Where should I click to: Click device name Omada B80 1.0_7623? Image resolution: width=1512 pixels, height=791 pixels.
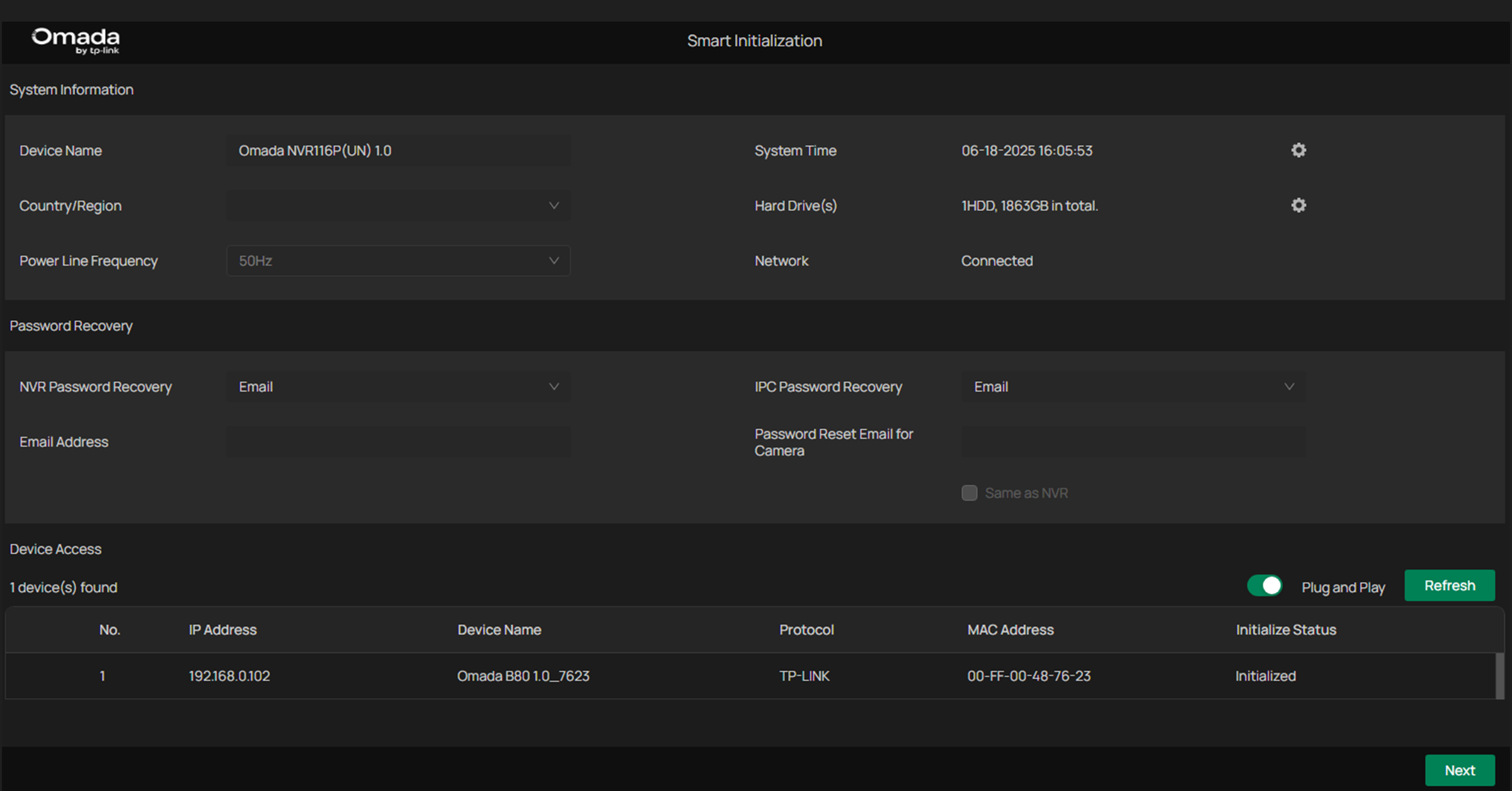(x=524, y=676)
